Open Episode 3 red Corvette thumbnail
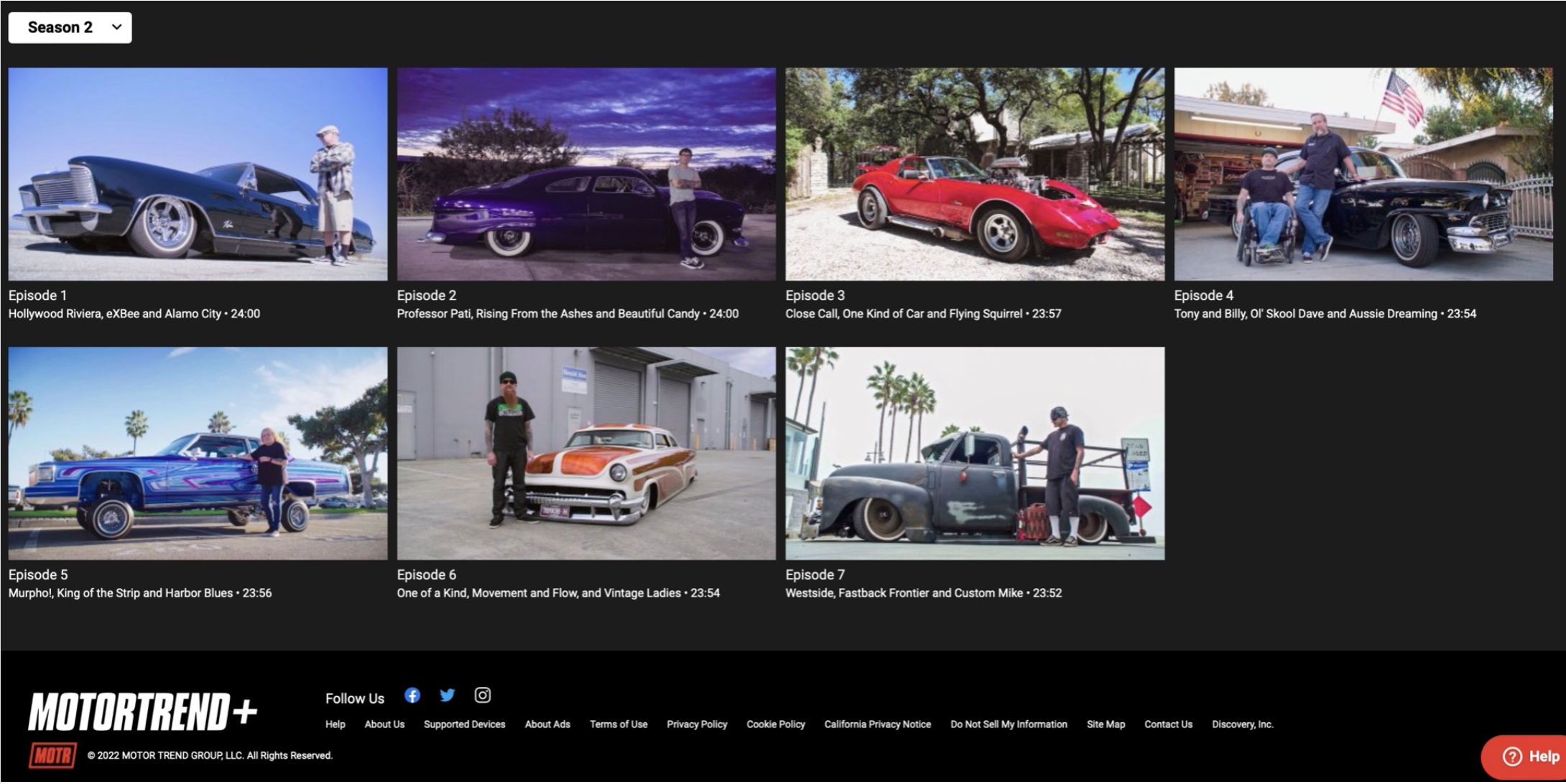1566x784 pixels. pyautogui.click(x=975, y=174)
